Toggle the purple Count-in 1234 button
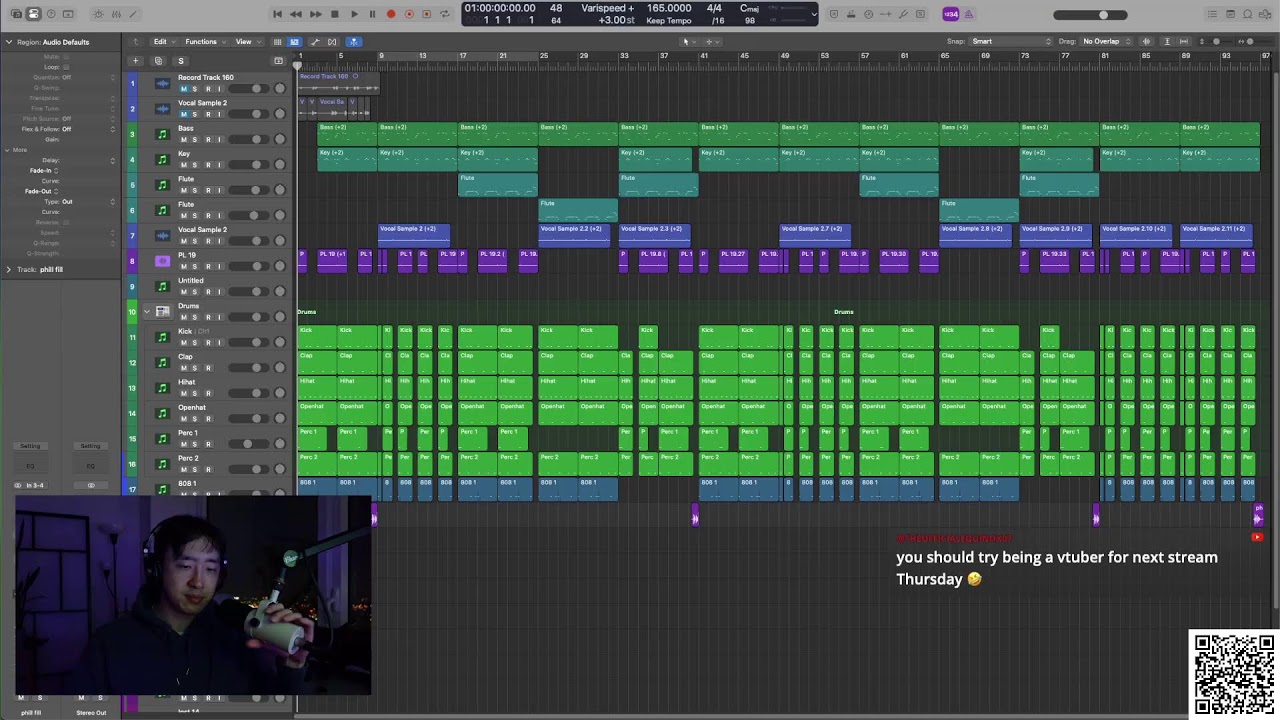The height and width of the screenshot is (720, 1280). click(x=950, y=14)
